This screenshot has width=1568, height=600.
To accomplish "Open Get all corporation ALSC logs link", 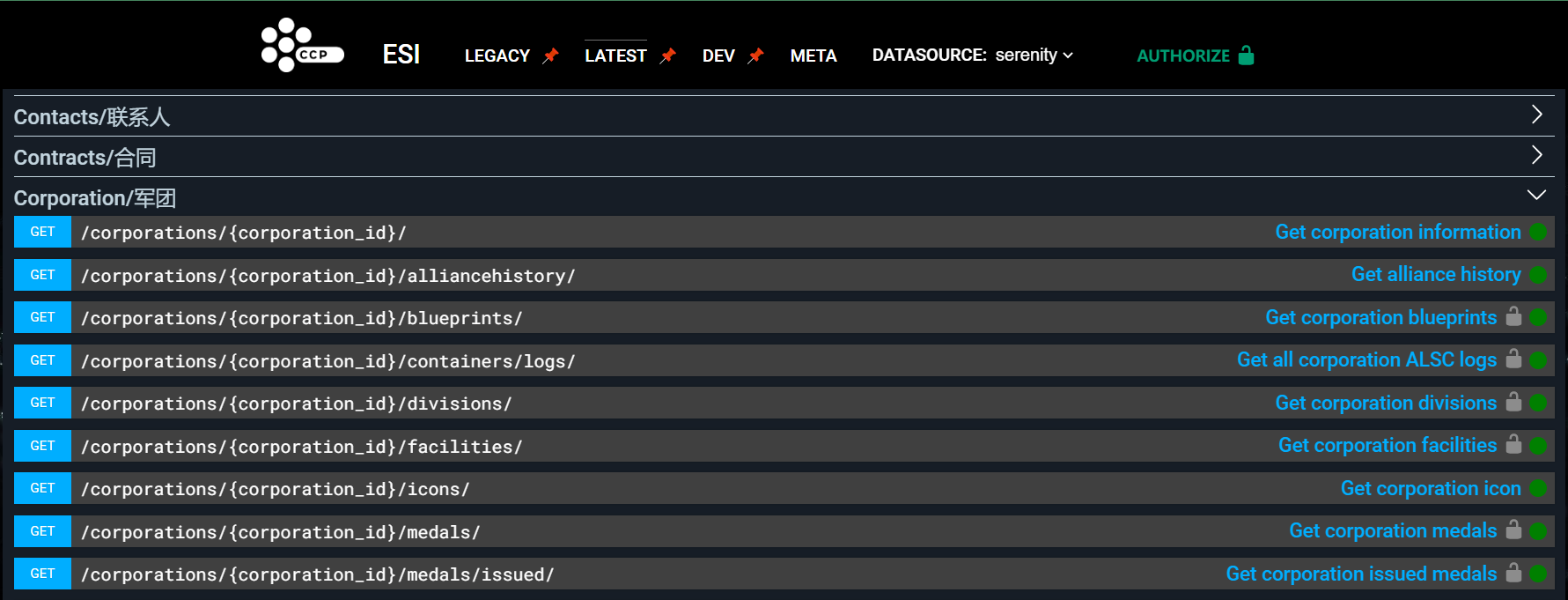I will (x=1366, y=359).
